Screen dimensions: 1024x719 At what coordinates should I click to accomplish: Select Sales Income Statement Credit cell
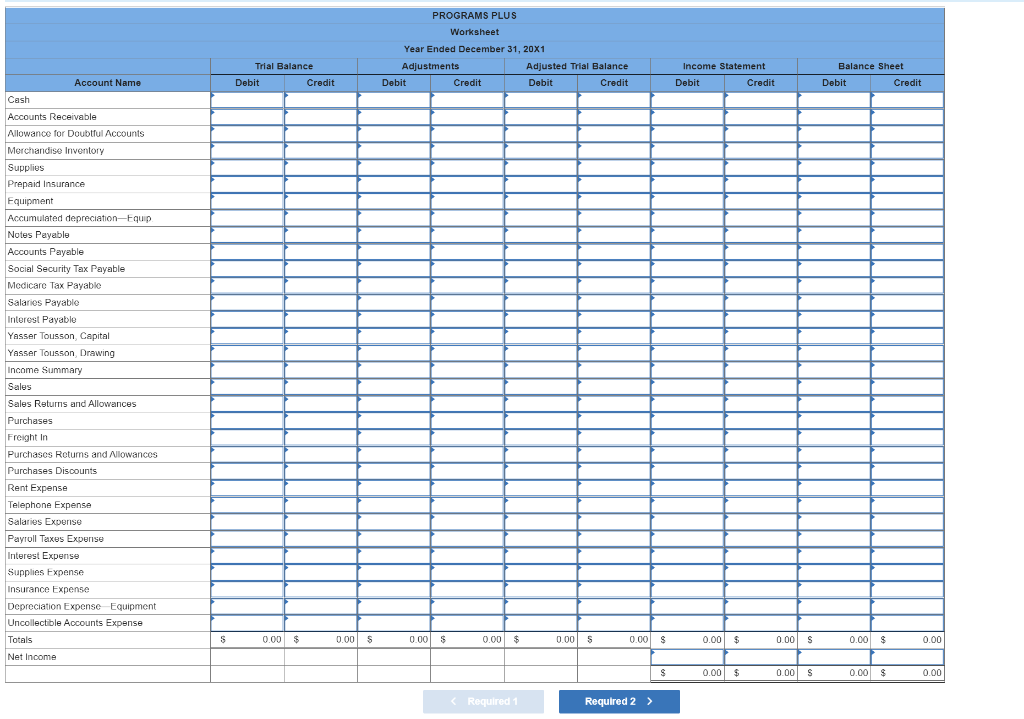point(761,387)
